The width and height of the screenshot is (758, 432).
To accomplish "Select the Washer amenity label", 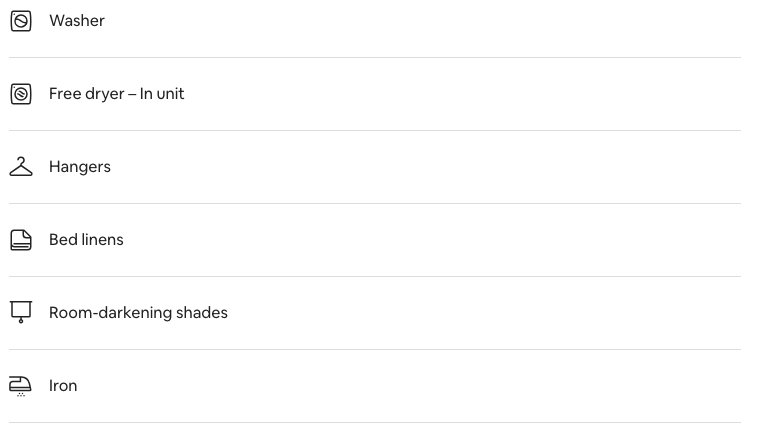I will [x=77, y=21].
